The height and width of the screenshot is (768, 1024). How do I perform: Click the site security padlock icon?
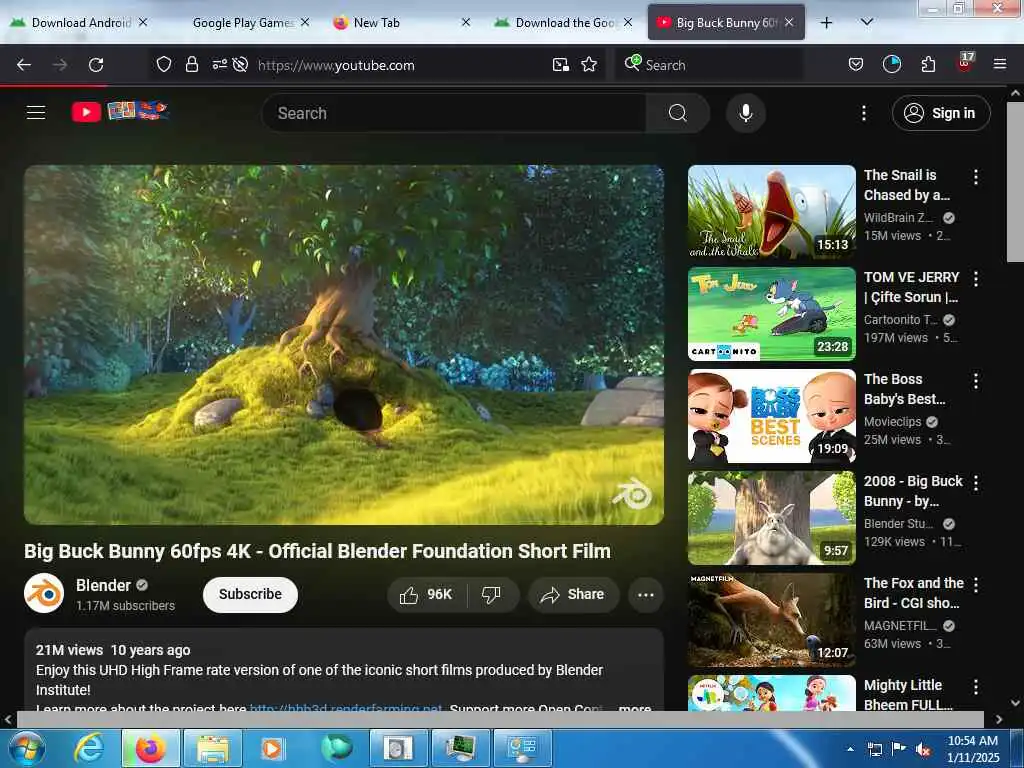tap(191, 64)
